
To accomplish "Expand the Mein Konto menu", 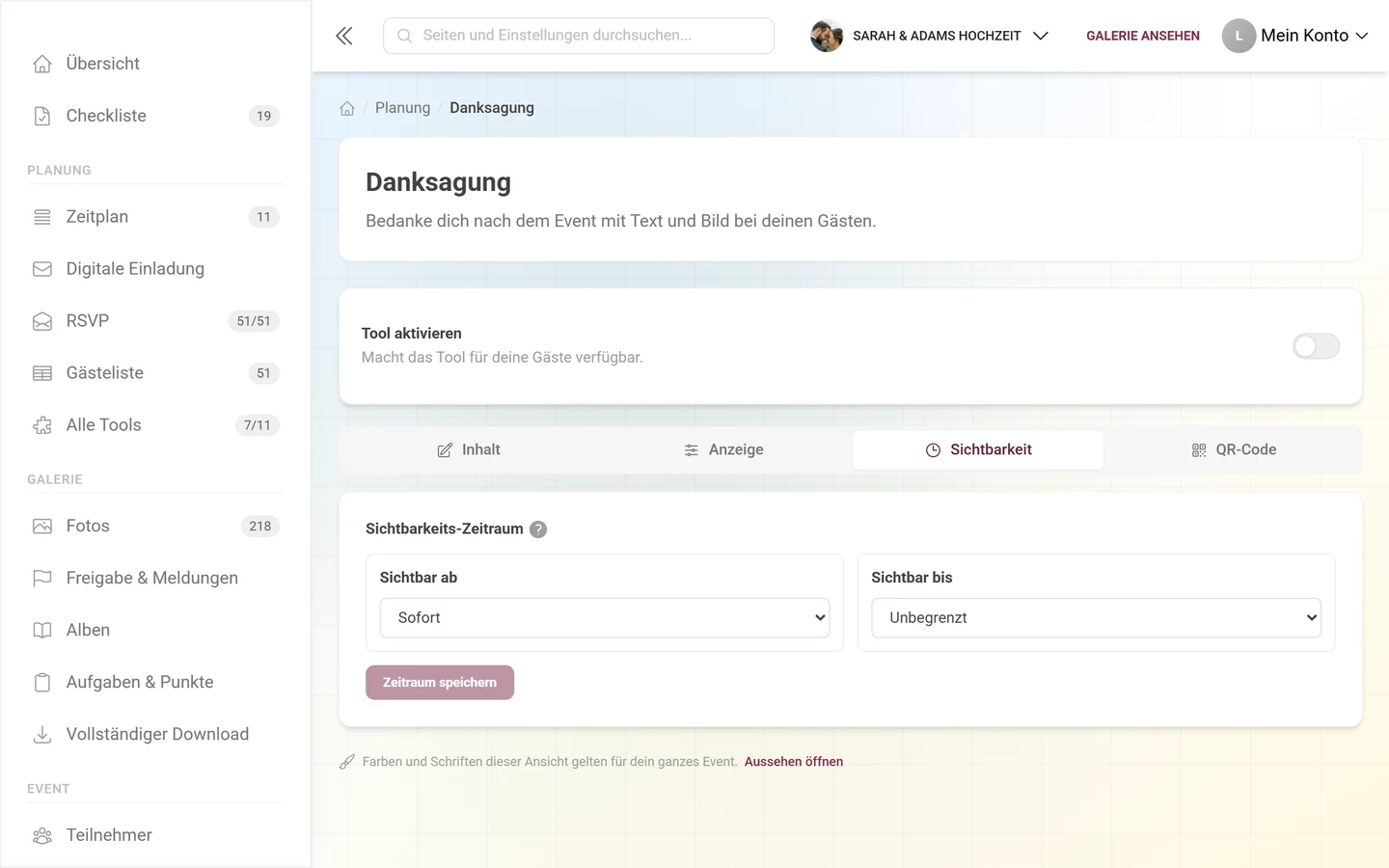I will [x=1295, y=36].
